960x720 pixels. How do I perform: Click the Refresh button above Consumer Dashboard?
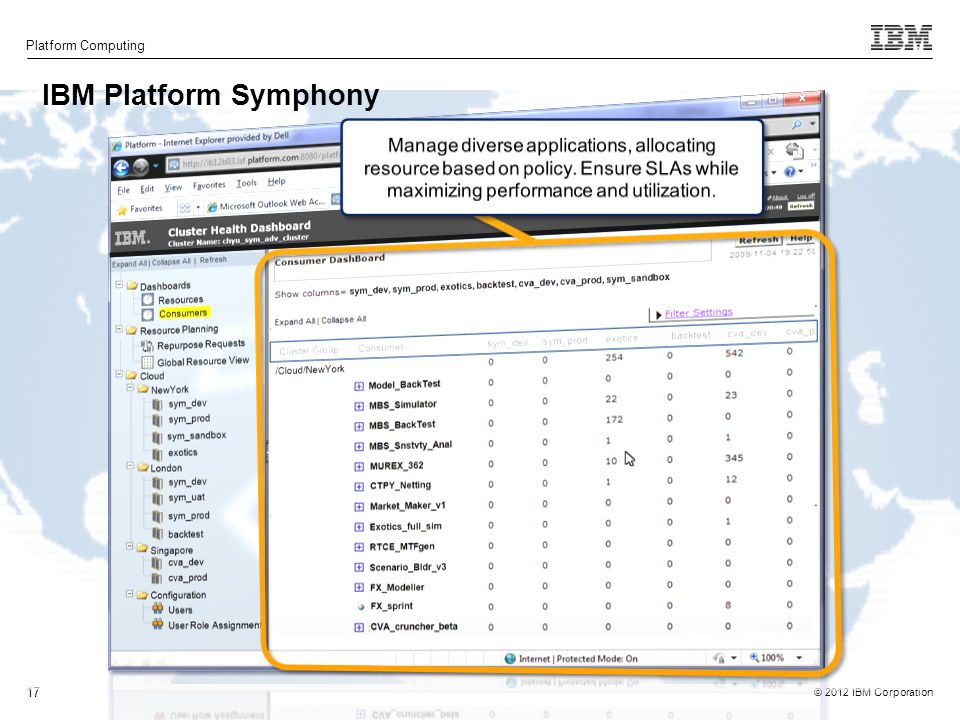point(758,240)
